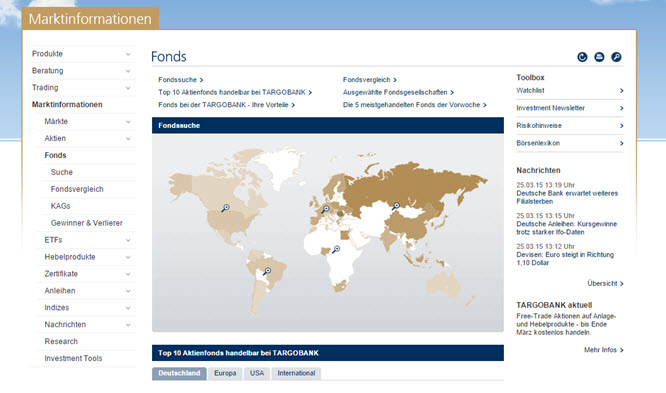Click Mehr Infos under TARGOBANK aktuell
This screenshot has height=393, width=666.
point(604,350)
